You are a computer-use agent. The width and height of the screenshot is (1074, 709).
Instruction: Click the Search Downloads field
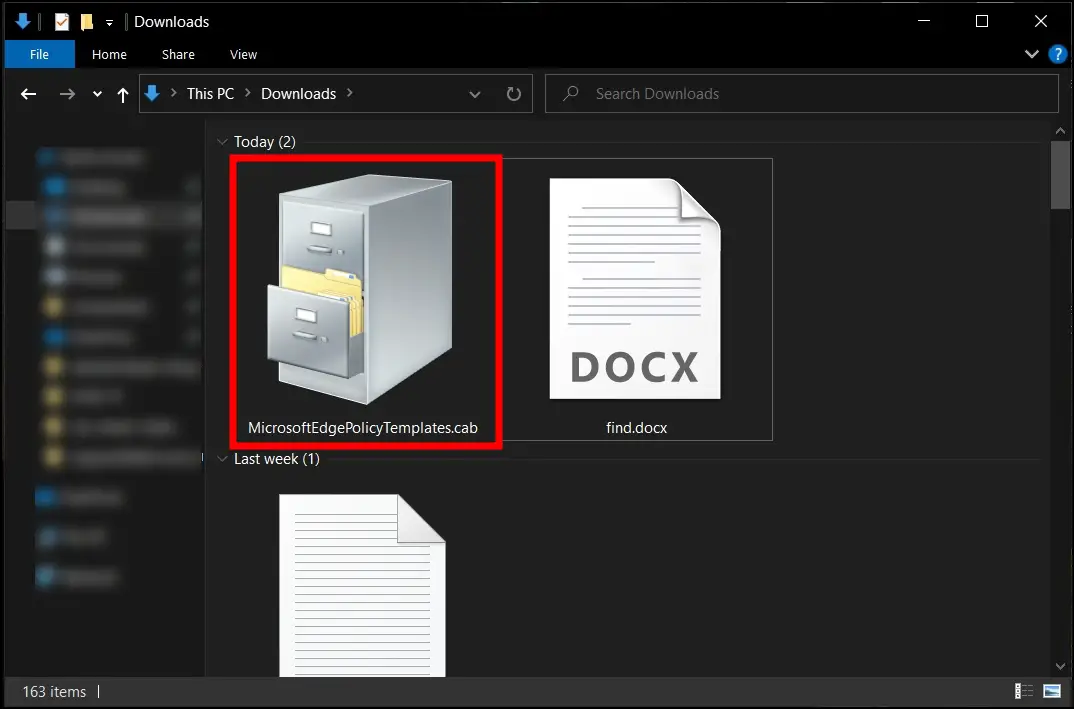801,93
